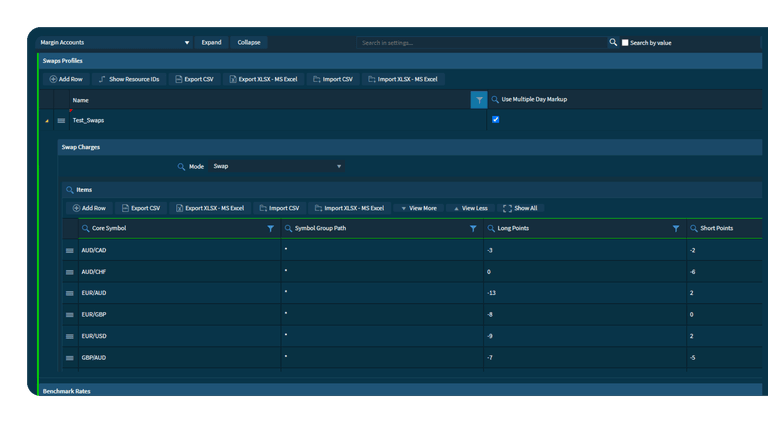This screenshot has width=768, height=421.
Task: Add Row in the Items toolbar
Action: (89, 208)
